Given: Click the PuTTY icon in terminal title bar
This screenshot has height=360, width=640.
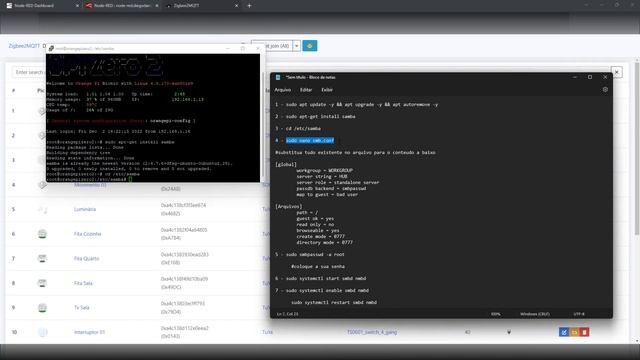Looking at the screenshot, I should 51,49.
